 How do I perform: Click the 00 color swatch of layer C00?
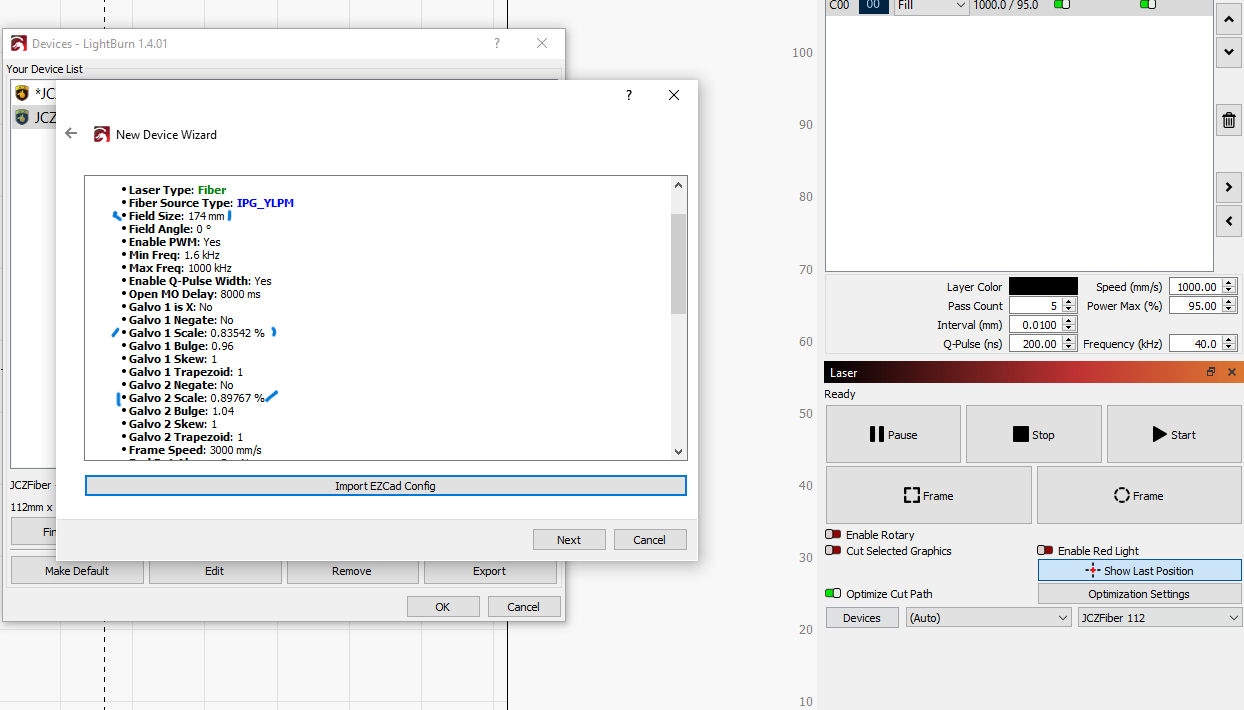tap(873, 6)
